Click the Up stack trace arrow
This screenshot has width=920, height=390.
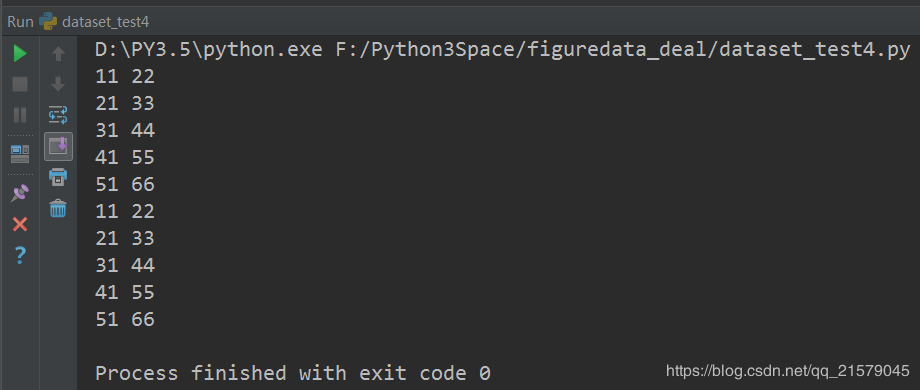click(x=58, y=54)
